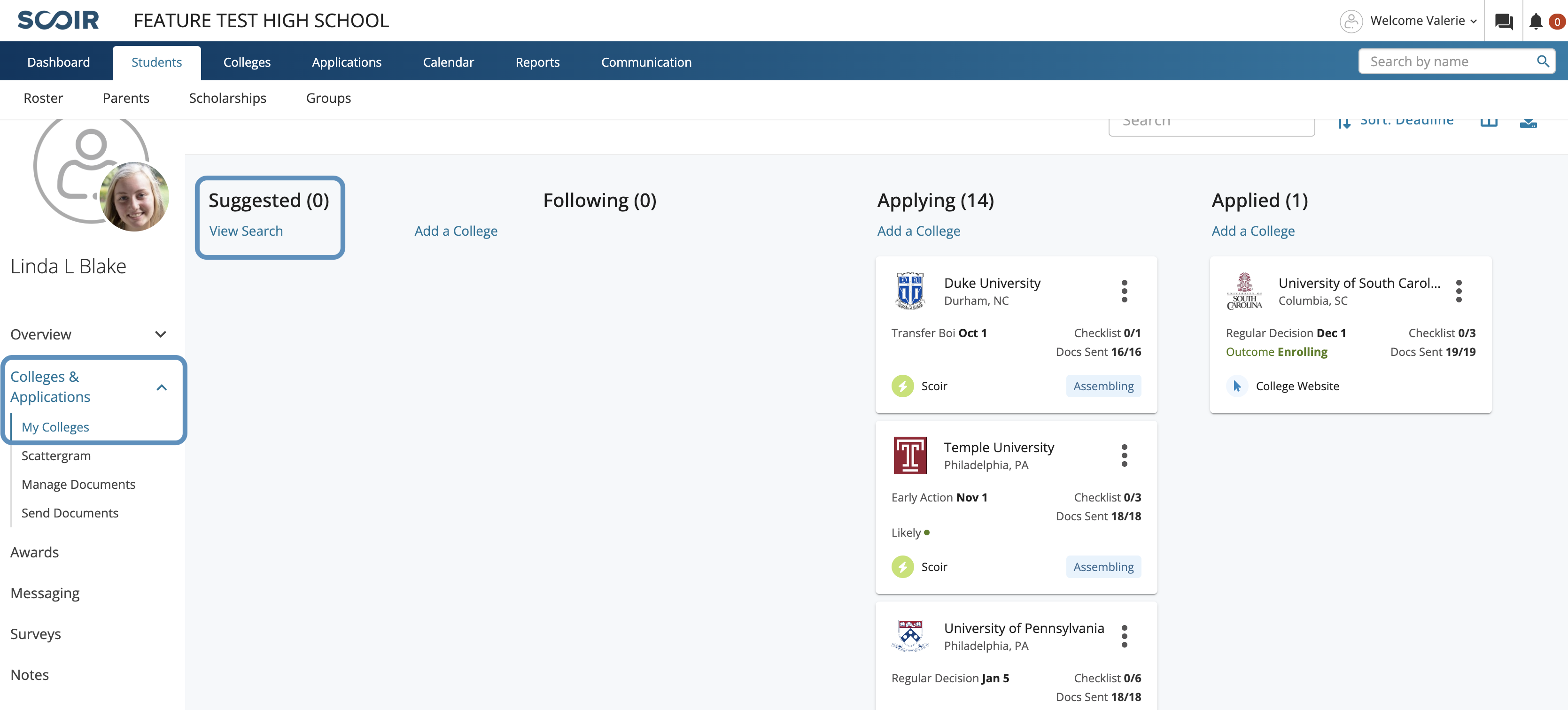Viewport: 1568px width, 710px height.
Task: Open the Surveys section
Action: click(36, 634)
